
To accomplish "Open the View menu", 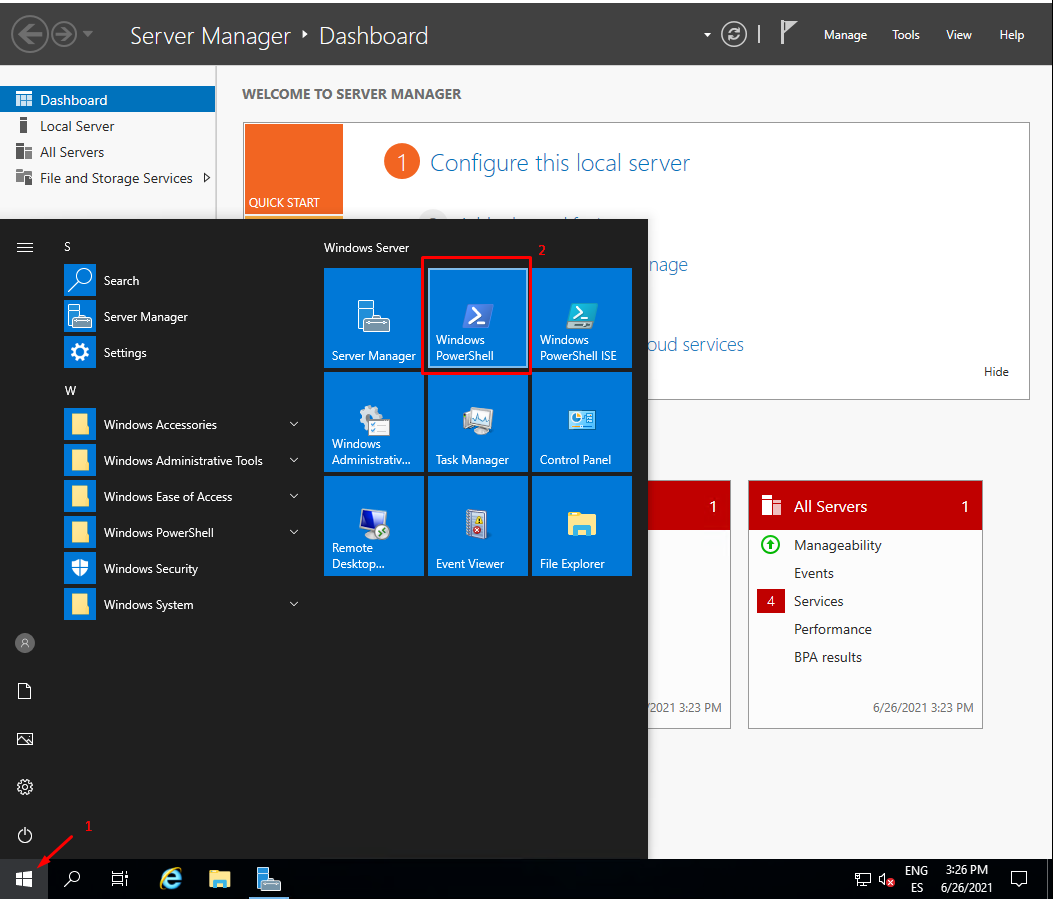I will (958, 35).
